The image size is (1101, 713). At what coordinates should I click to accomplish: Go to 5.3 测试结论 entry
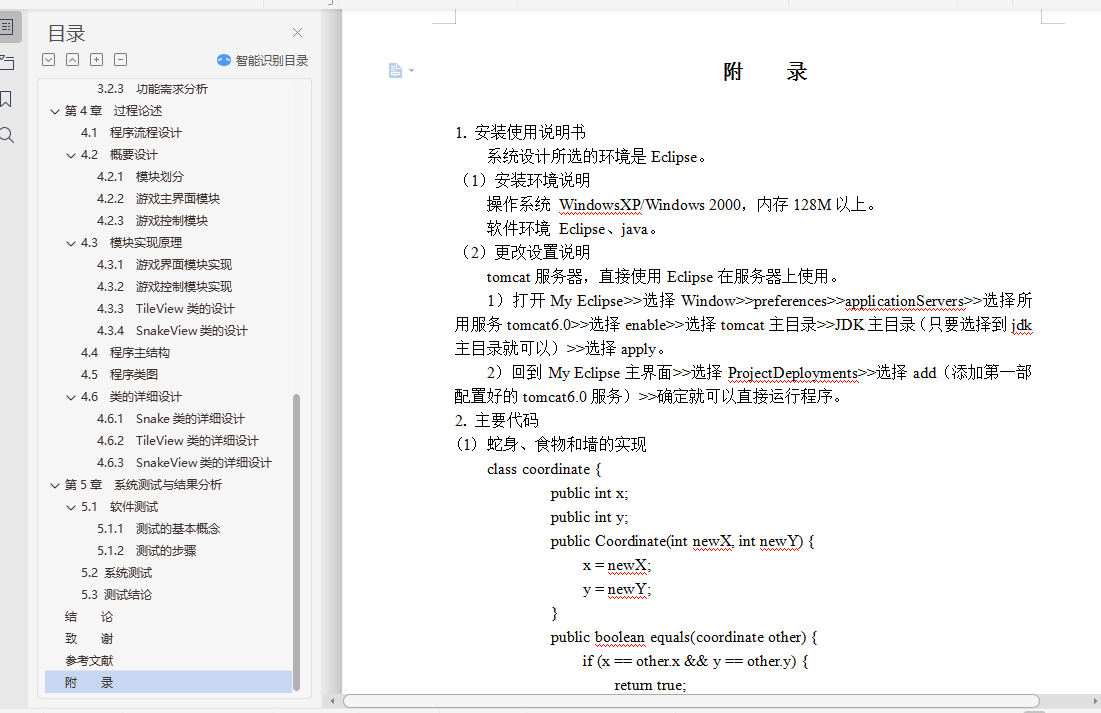click(117, 595)
